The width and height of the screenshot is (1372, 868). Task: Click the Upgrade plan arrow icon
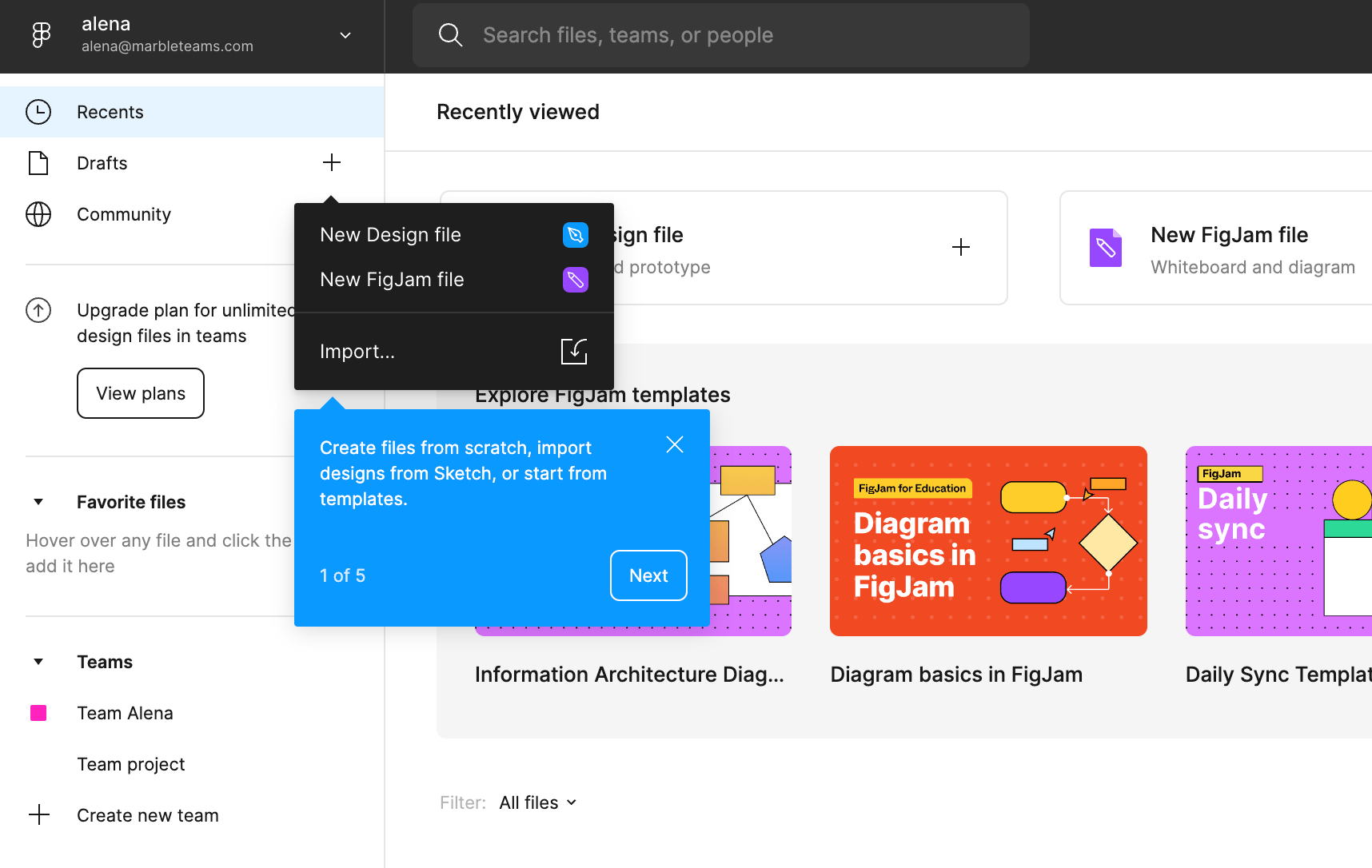38,310
